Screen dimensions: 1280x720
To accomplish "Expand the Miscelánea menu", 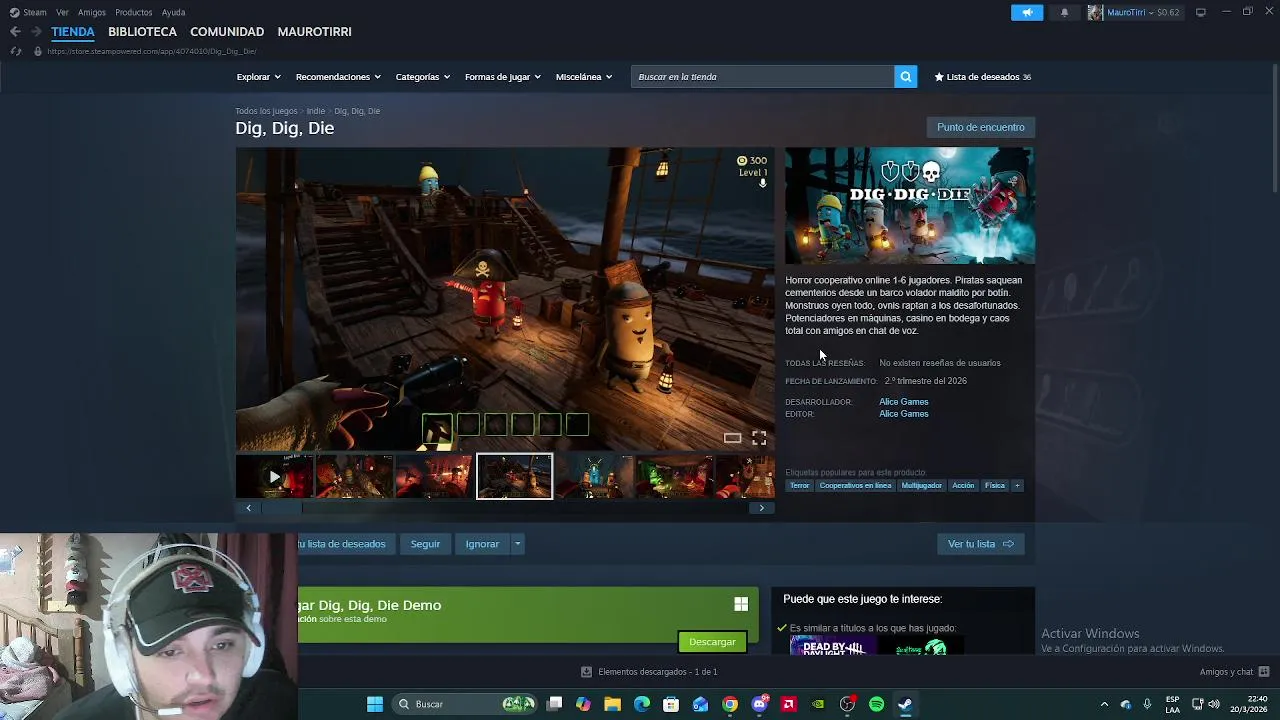I will click(583, 77).
